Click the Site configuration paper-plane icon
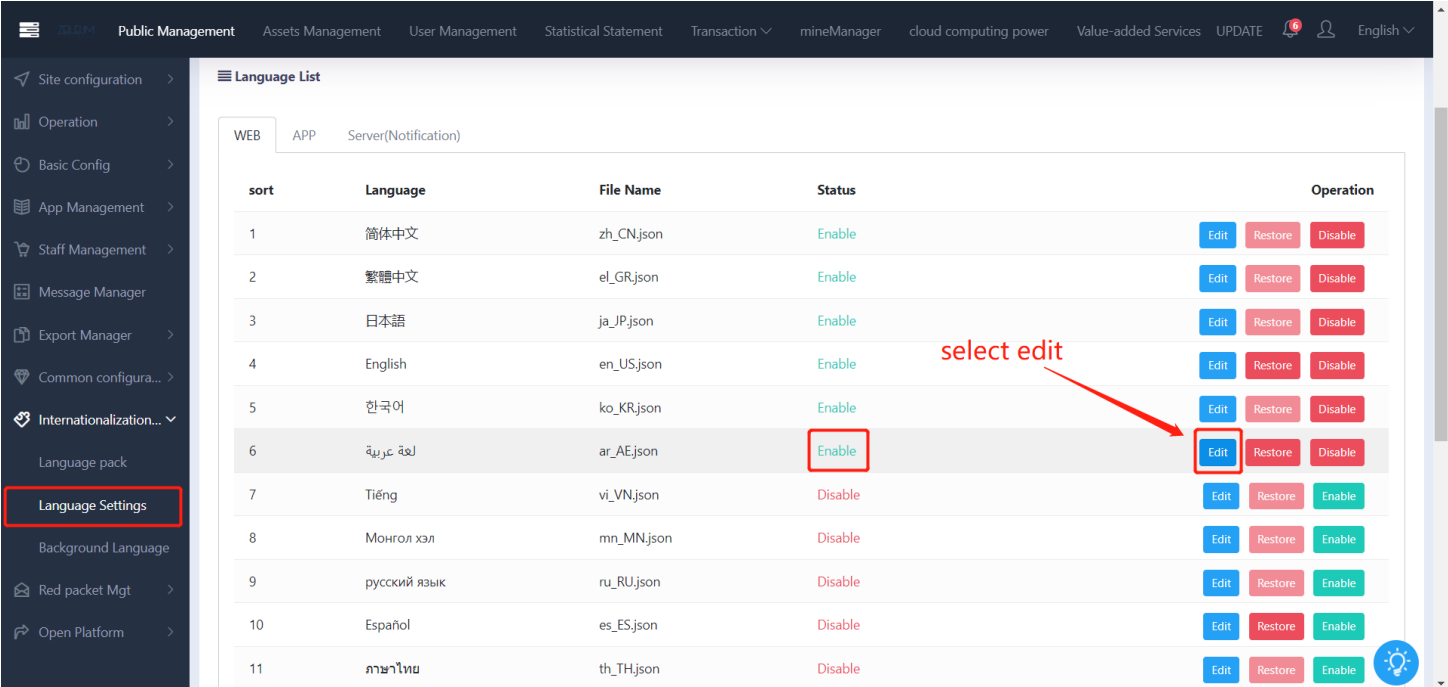The image size is (1448, 687). 21,79
